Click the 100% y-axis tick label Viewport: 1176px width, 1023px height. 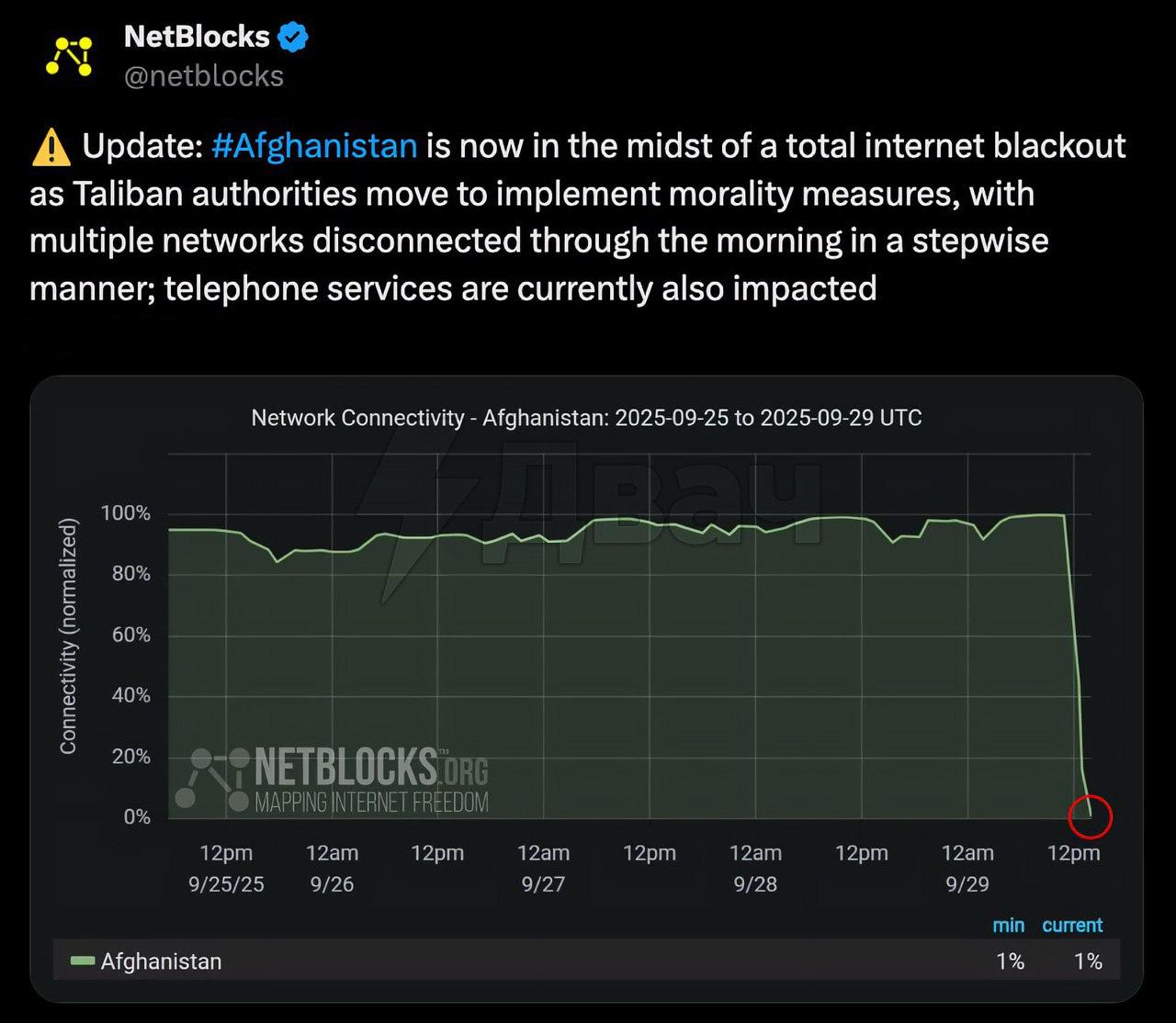tap(125, 513)
